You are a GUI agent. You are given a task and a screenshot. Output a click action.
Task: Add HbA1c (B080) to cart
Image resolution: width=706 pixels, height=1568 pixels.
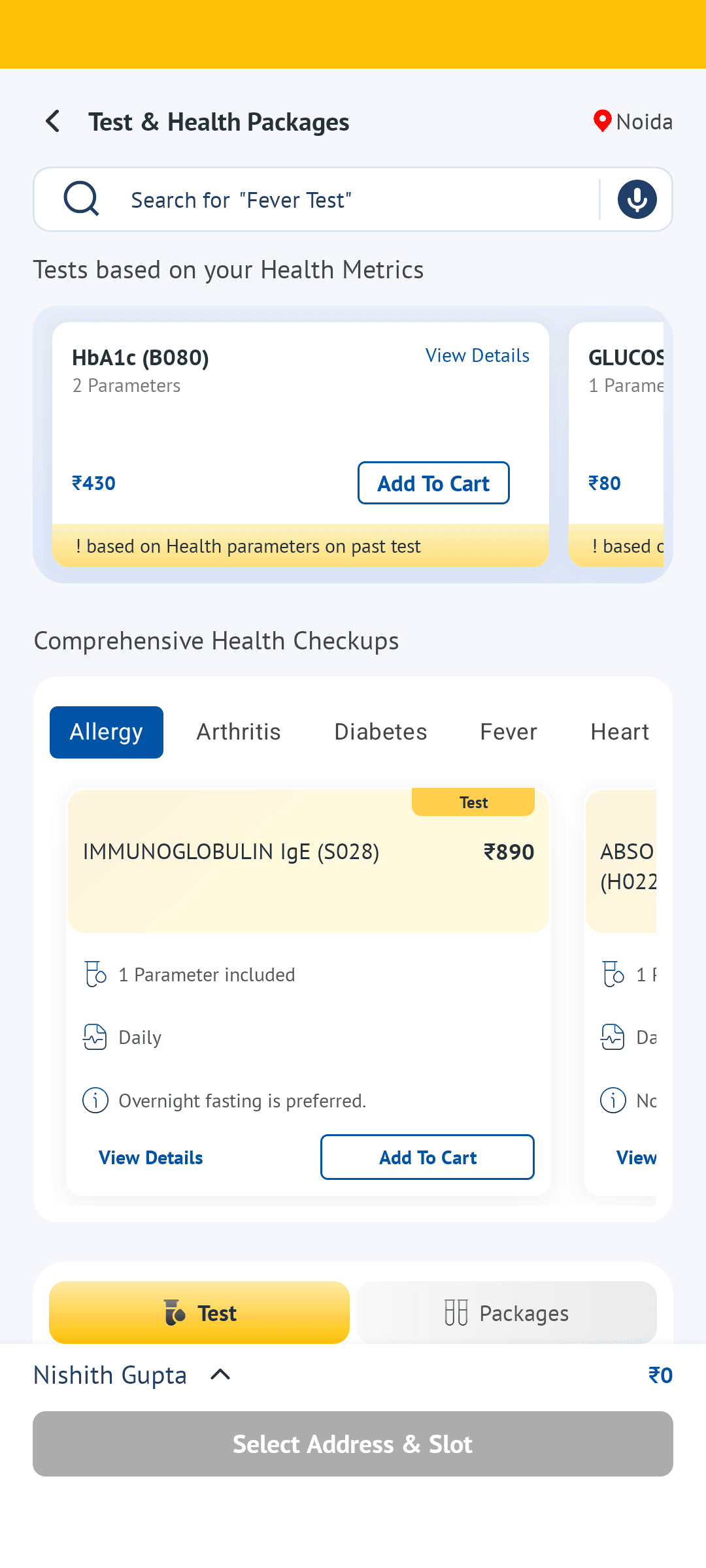(x=433, y=483)
